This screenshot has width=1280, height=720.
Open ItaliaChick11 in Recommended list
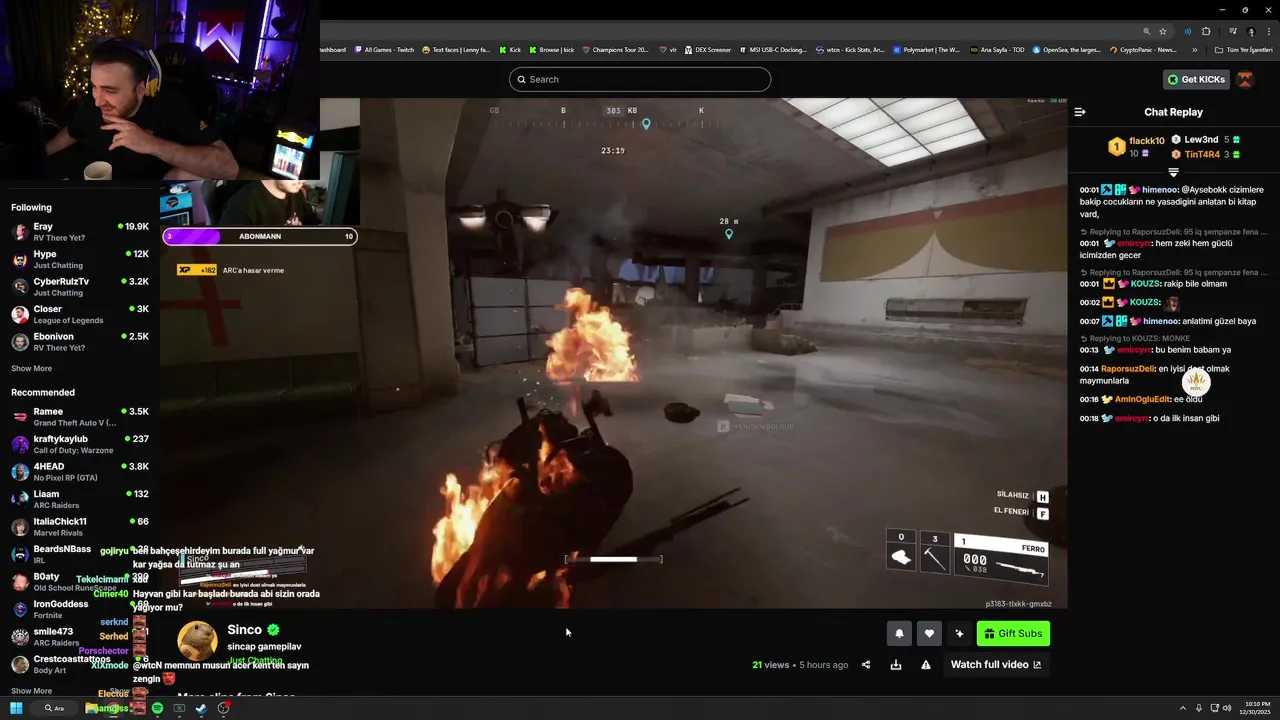80,527
